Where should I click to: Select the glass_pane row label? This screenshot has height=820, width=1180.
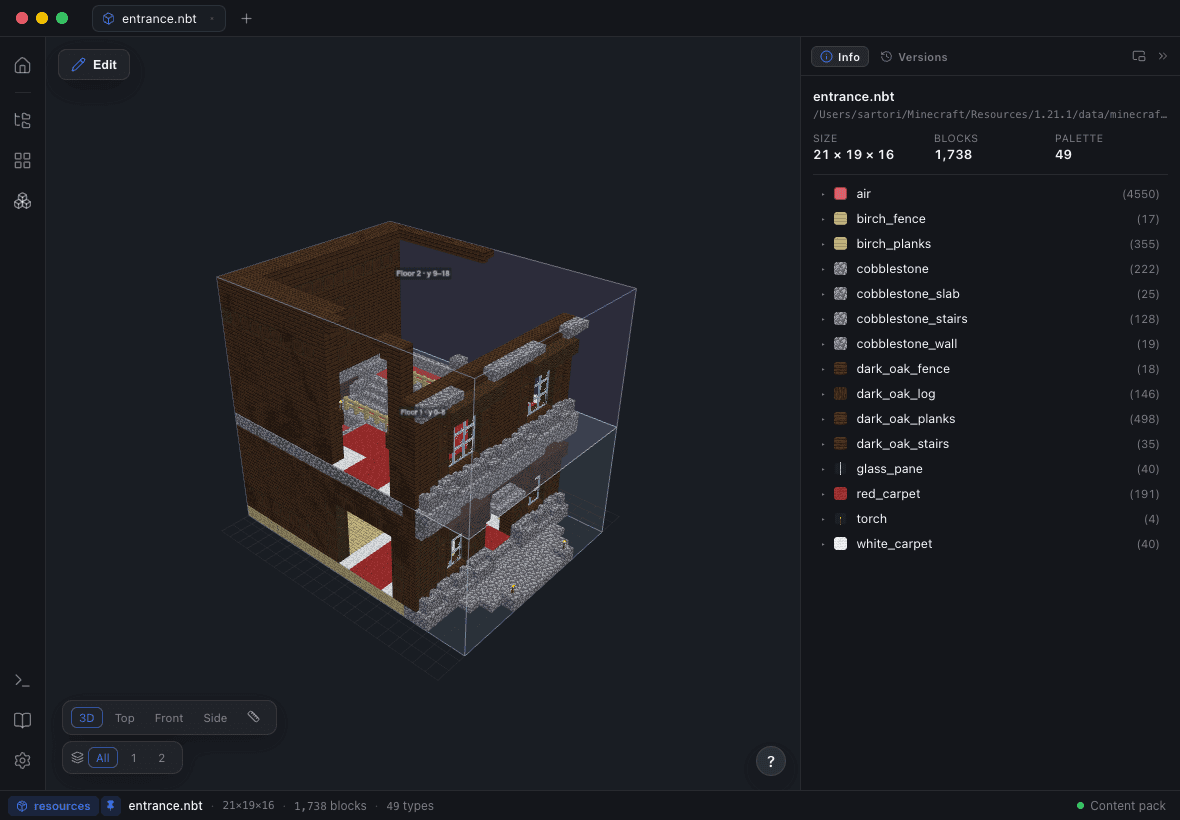tap(889, 469)
